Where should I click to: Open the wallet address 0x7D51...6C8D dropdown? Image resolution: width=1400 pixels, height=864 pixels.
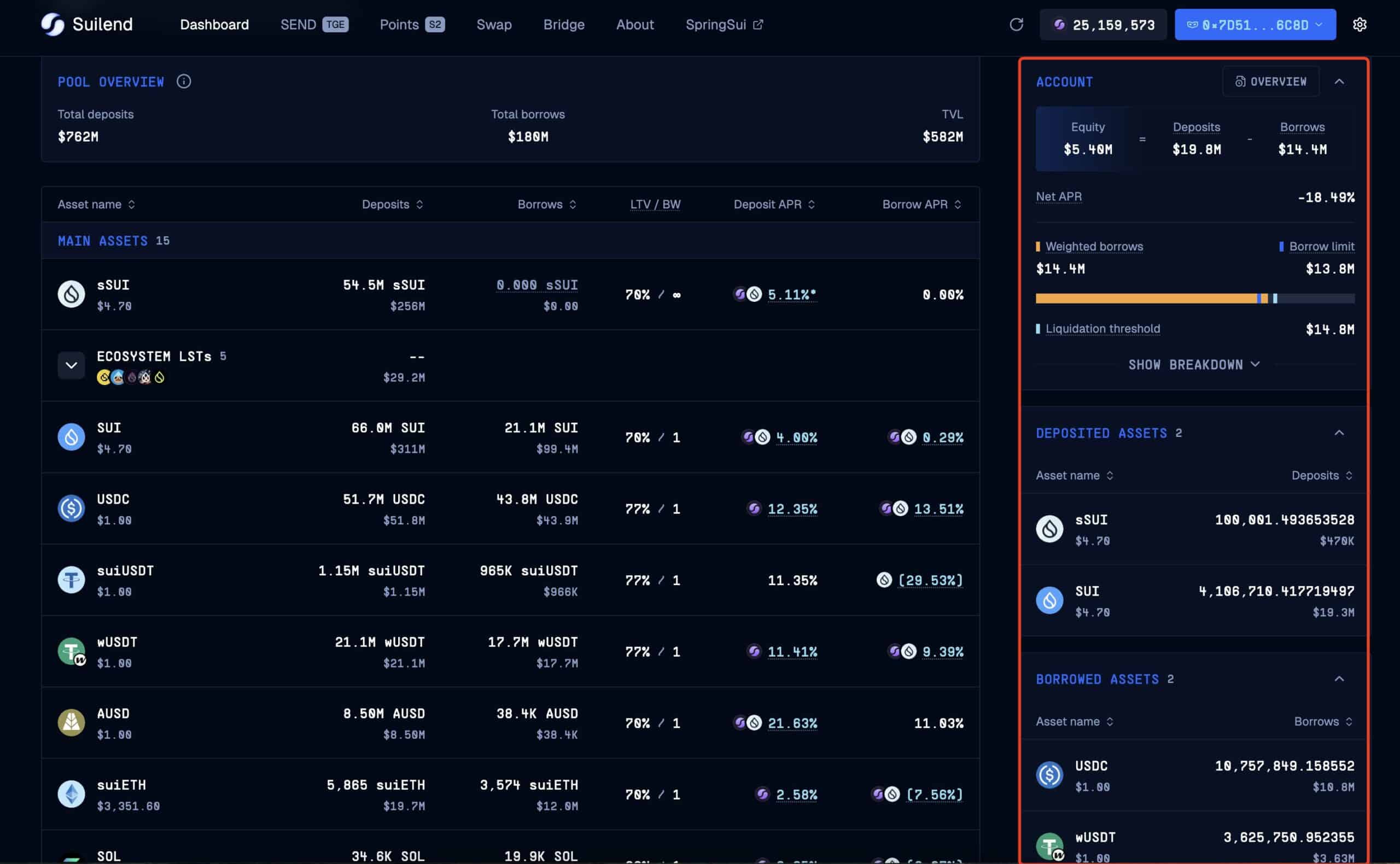coord(1255,24)
